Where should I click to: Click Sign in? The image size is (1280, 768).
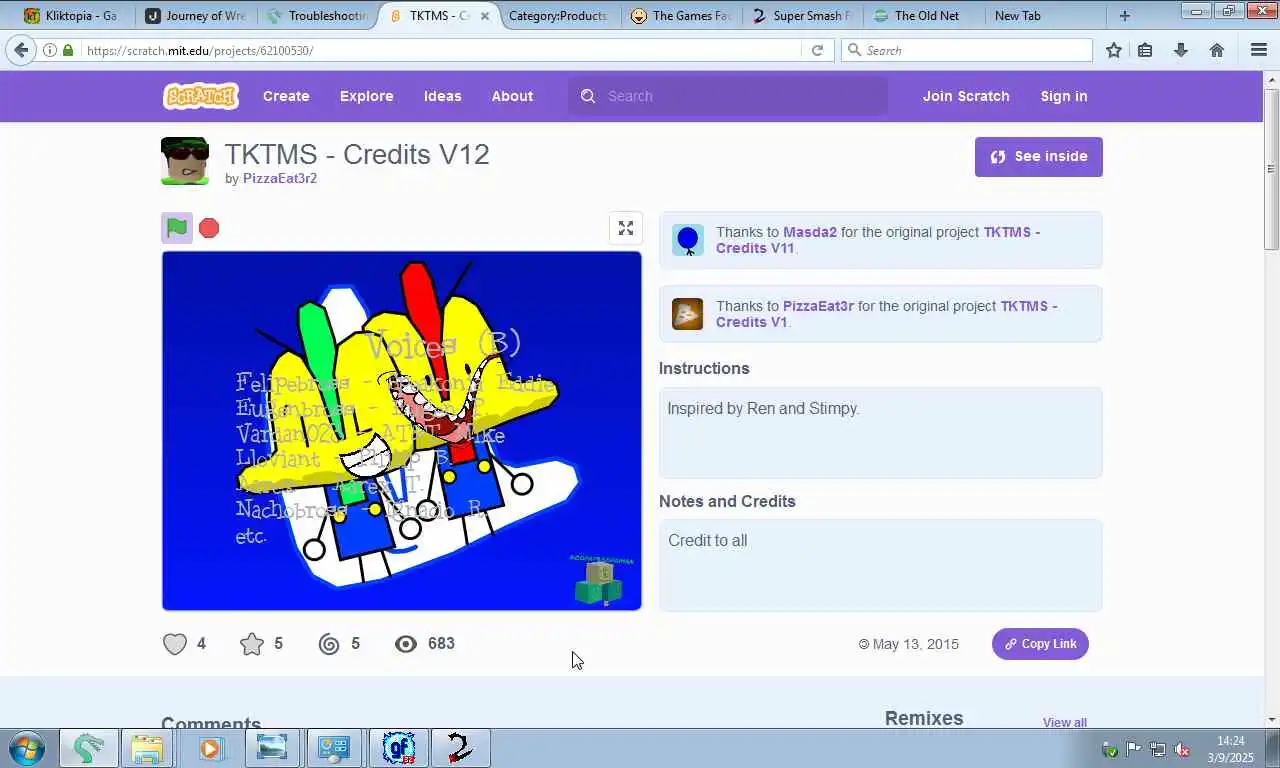(1063, 96)
